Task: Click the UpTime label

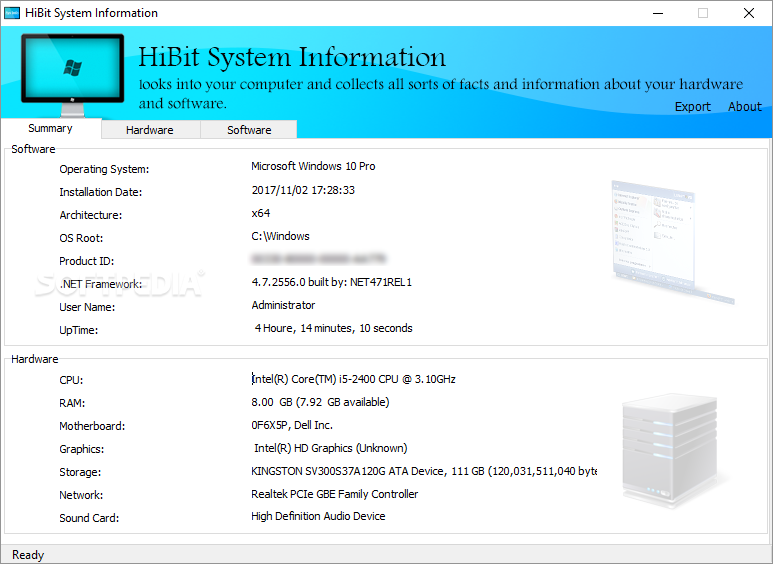Action: tap(79, 330)
